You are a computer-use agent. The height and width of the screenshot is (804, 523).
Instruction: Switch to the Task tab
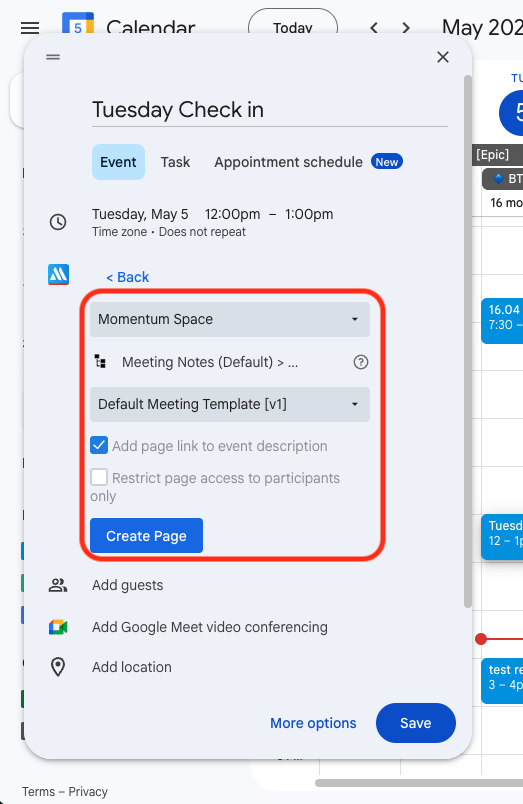(x=175, y=162)
